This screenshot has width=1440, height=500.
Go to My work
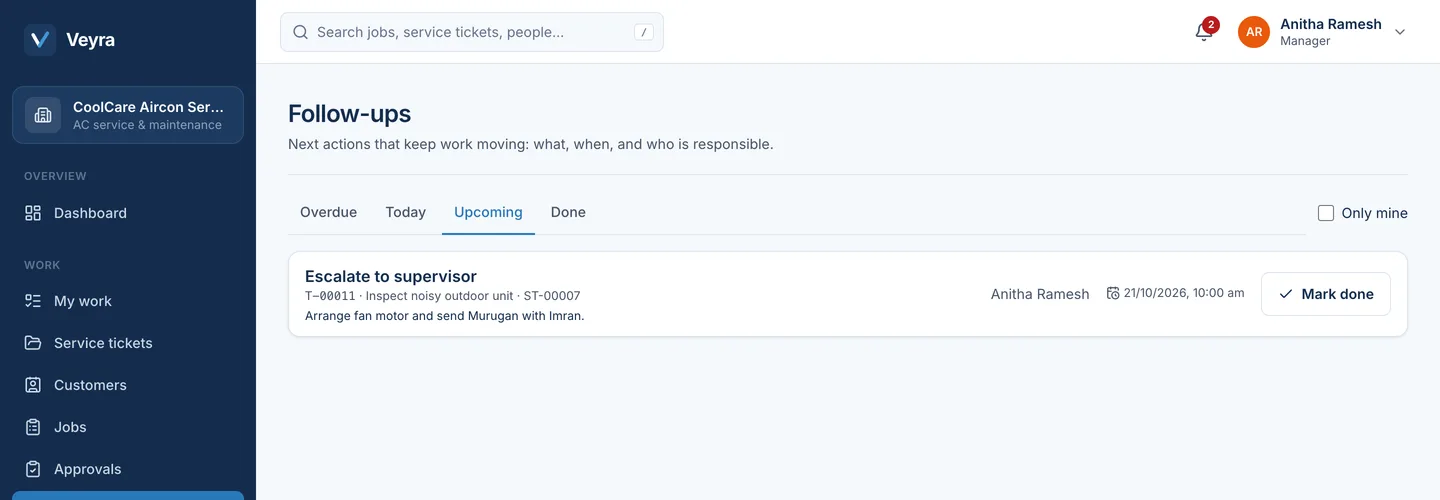tap(128, 301)
